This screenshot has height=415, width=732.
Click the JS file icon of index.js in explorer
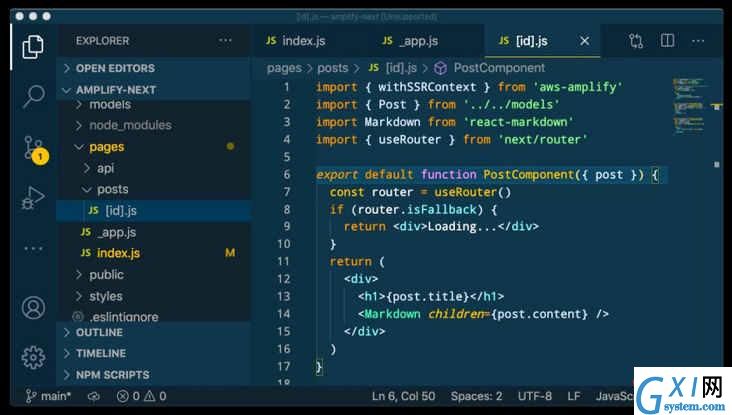[x=86, y=253]
